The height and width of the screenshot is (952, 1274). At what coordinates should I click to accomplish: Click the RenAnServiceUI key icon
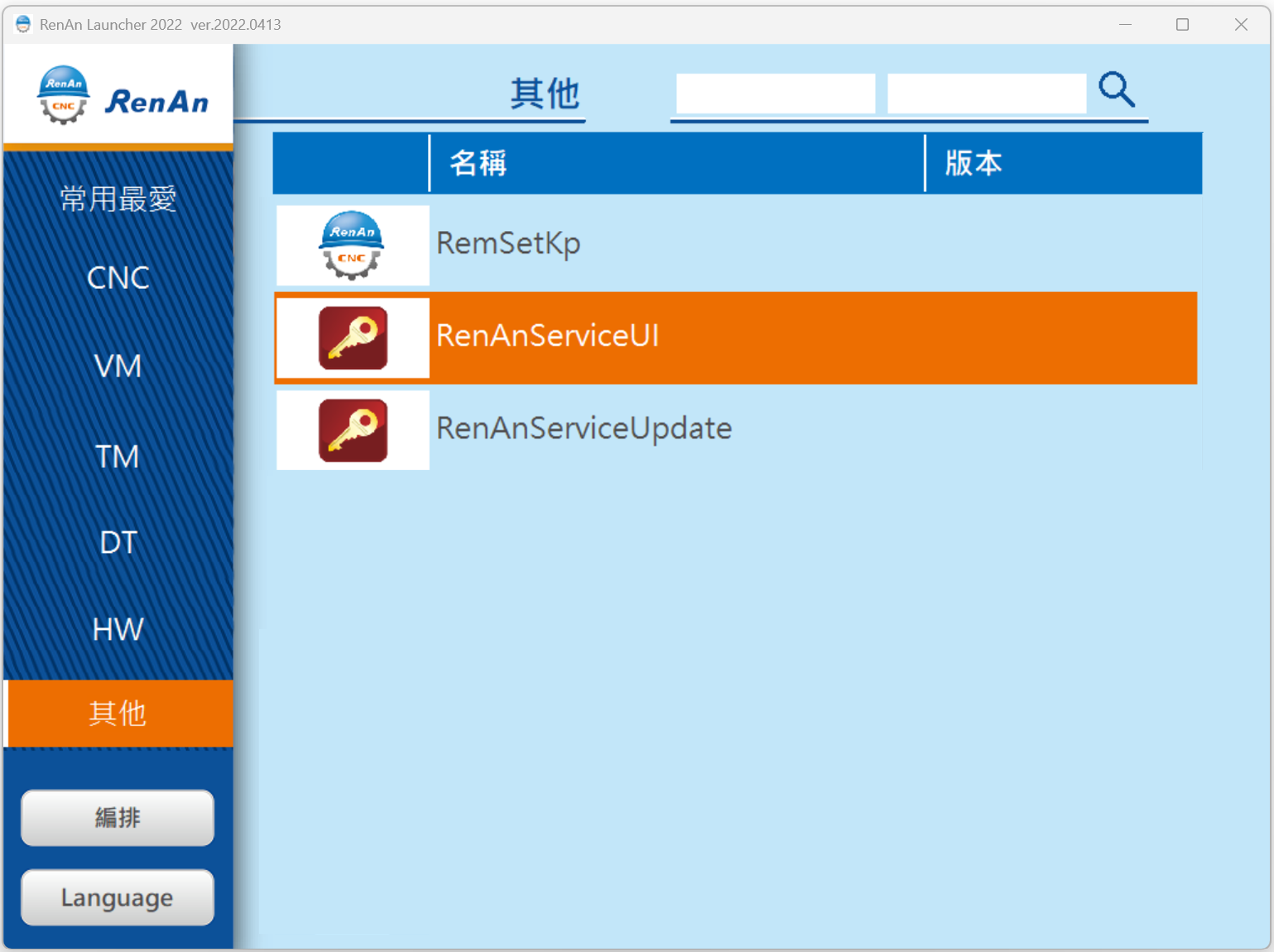(353, 338)
